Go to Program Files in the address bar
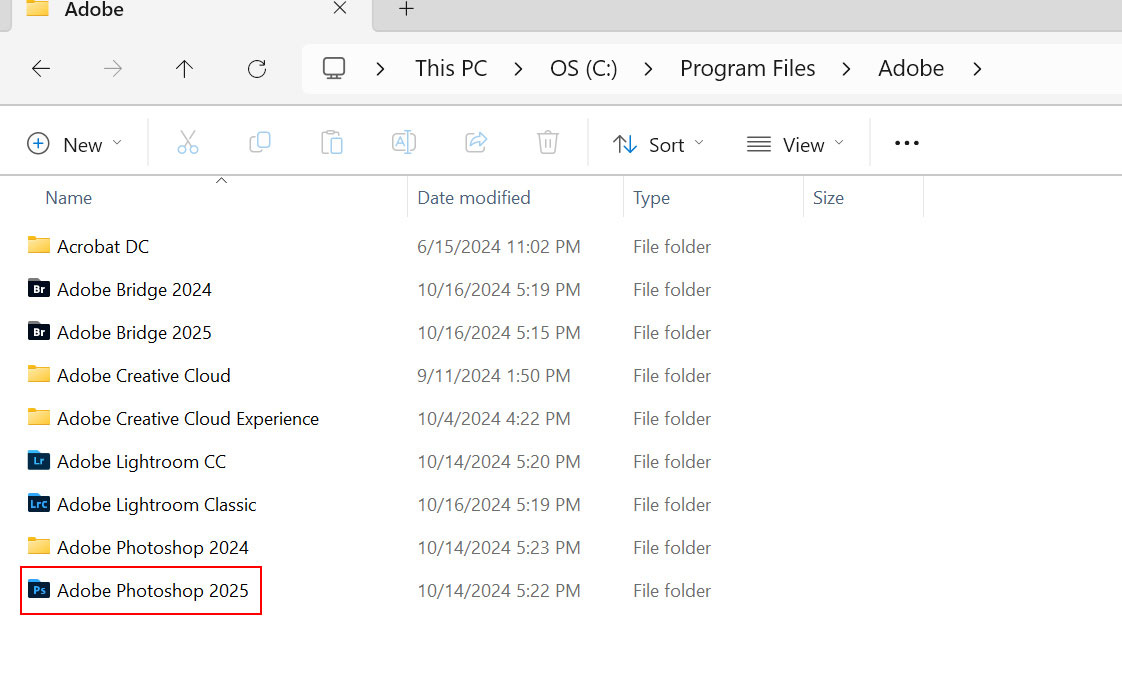Viewport: 1122px width, 688px height. point(747,68)
